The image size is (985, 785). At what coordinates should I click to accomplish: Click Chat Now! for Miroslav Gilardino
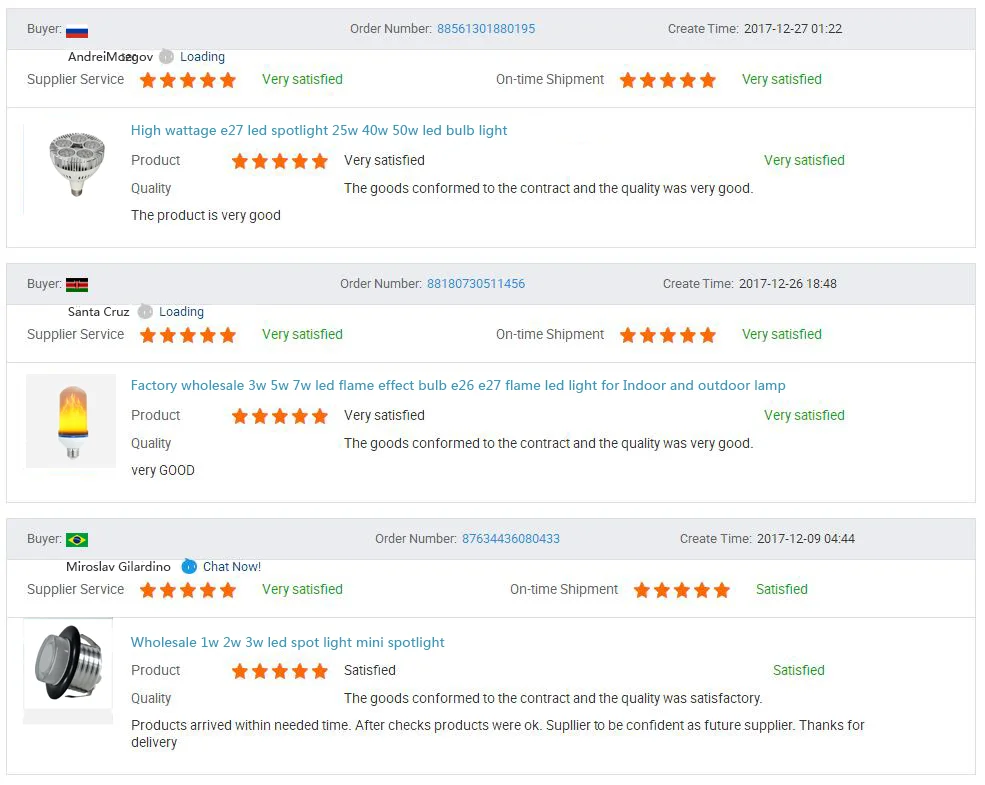(232, 567)
